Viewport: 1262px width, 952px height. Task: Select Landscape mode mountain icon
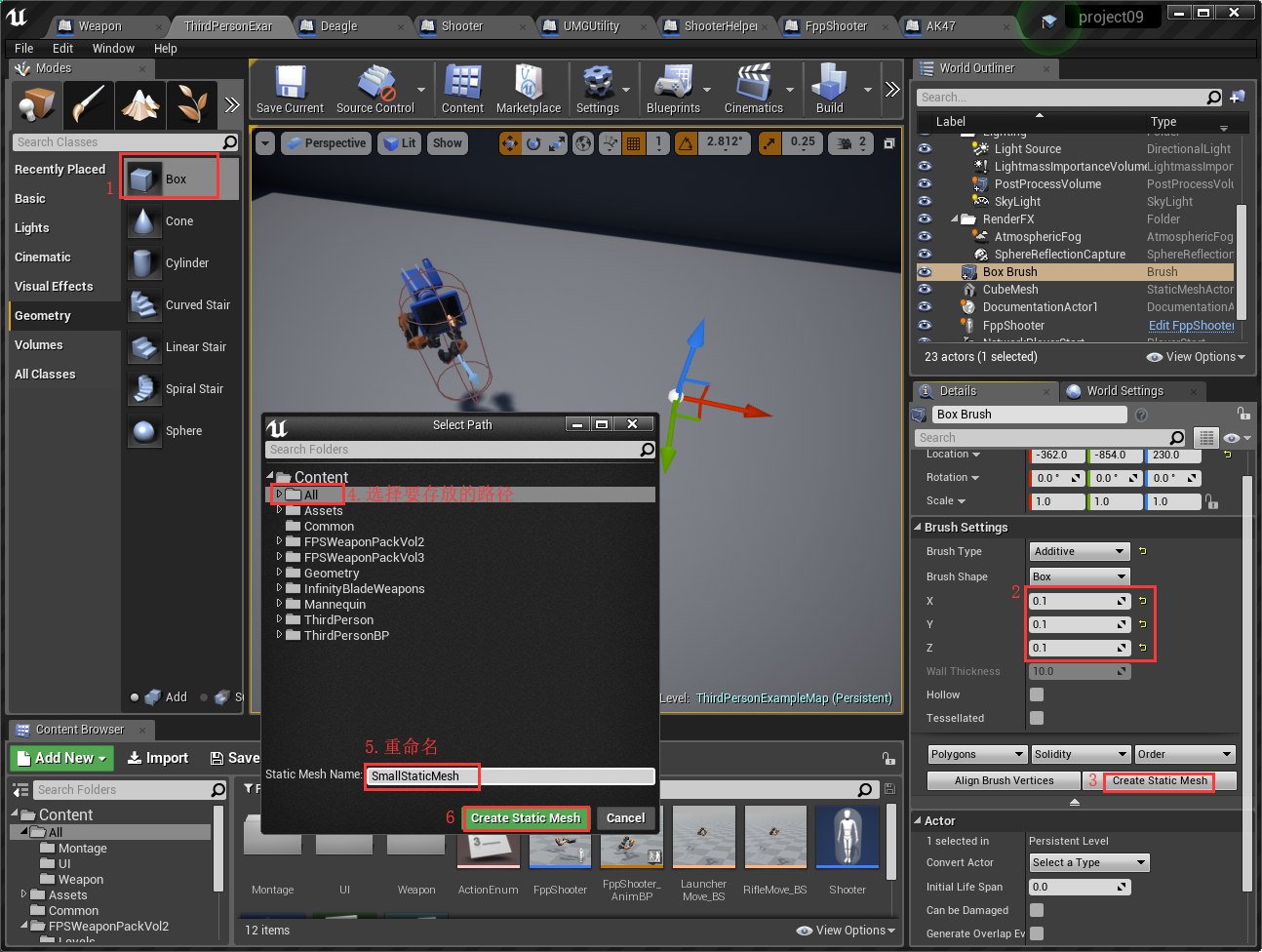(140, 104)
